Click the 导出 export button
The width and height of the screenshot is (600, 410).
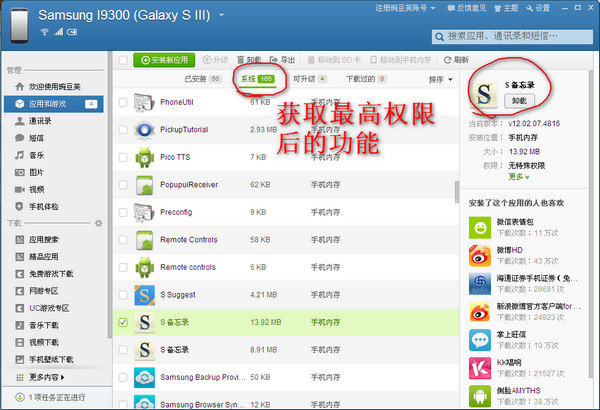282,60
